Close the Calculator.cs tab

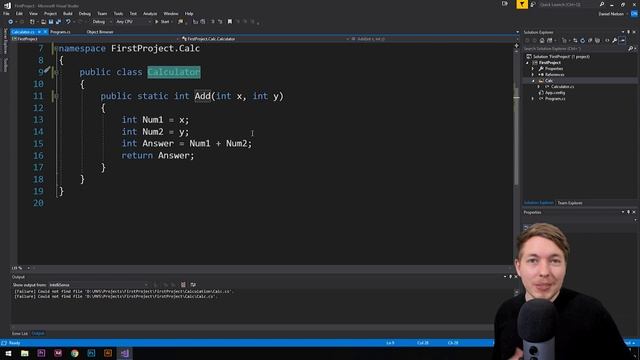(45, 32)
